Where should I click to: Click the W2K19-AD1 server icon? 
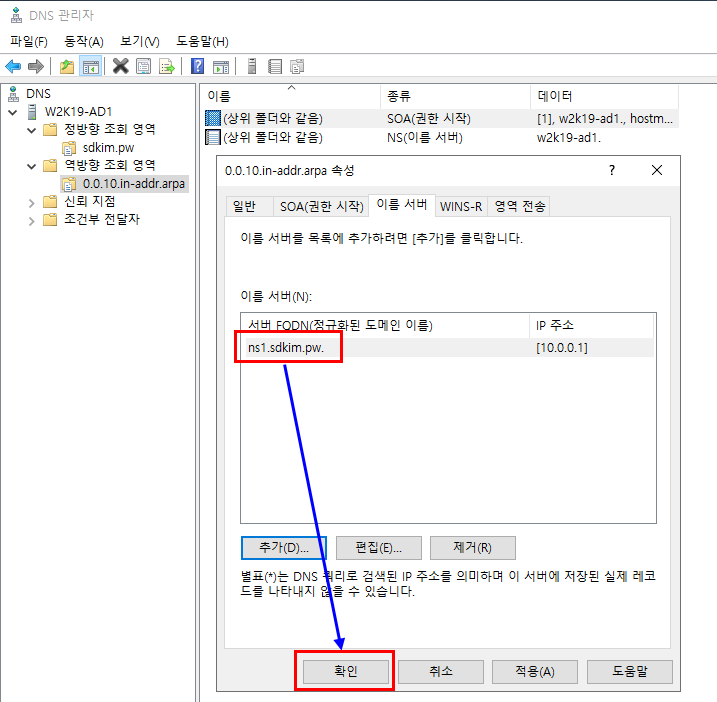pyautogui.click(x=32, y=112)
